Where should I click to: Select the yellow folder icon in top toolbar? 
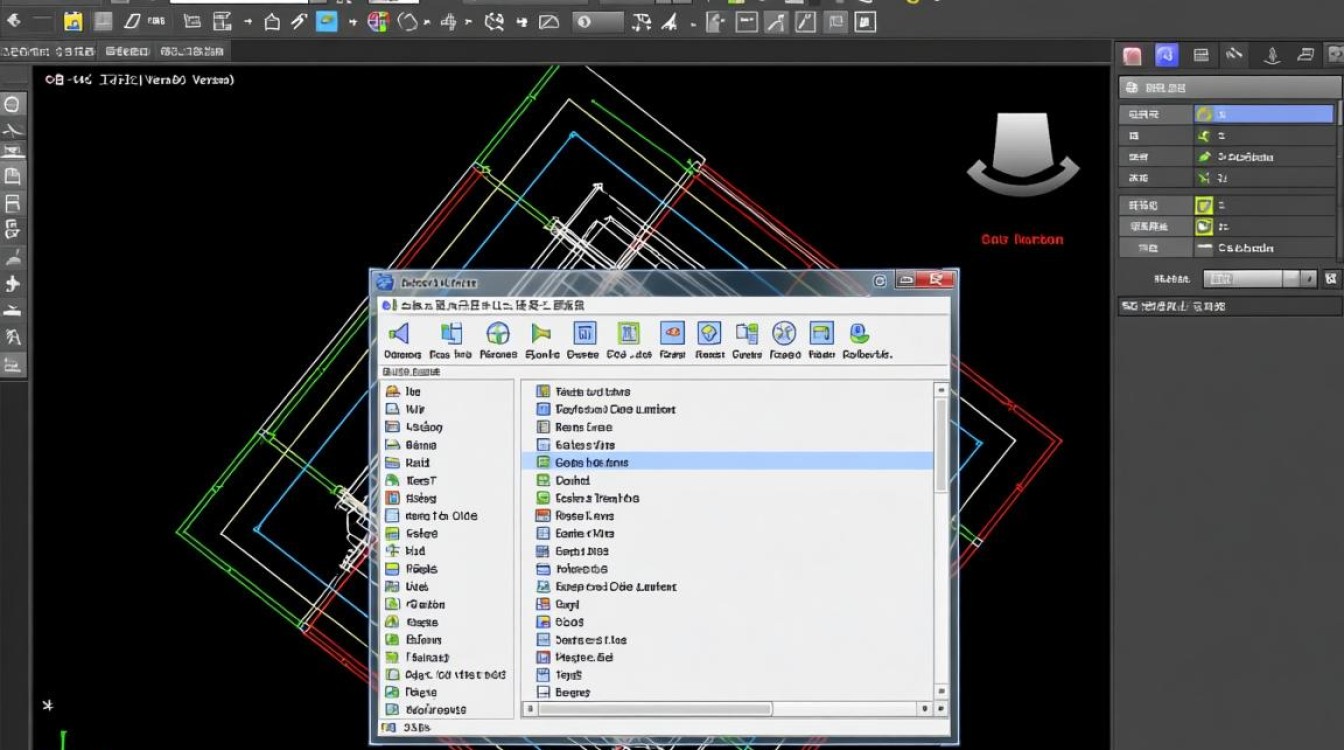tap(73, 21)
